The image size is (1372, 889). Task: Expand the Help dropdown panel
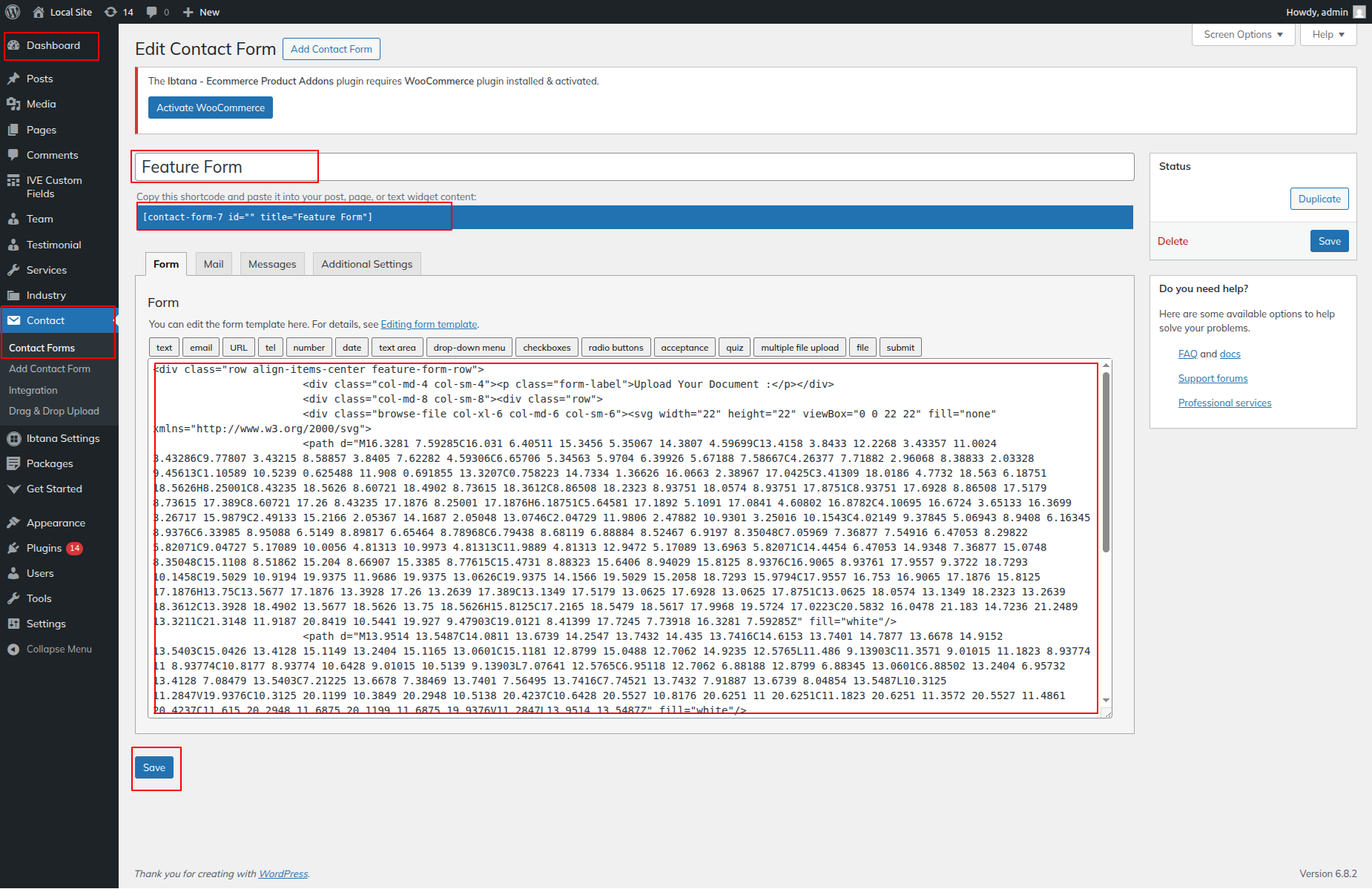point(1328,34)
